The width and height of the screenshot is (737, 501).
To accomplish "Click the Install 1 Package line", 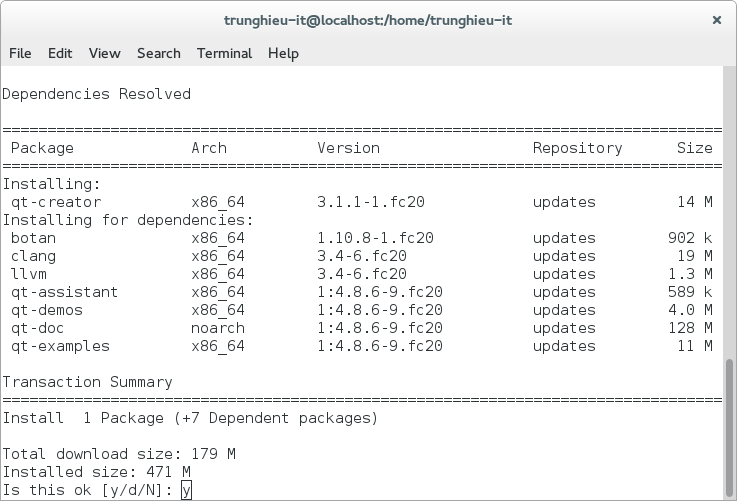I will tap(190, 418).
